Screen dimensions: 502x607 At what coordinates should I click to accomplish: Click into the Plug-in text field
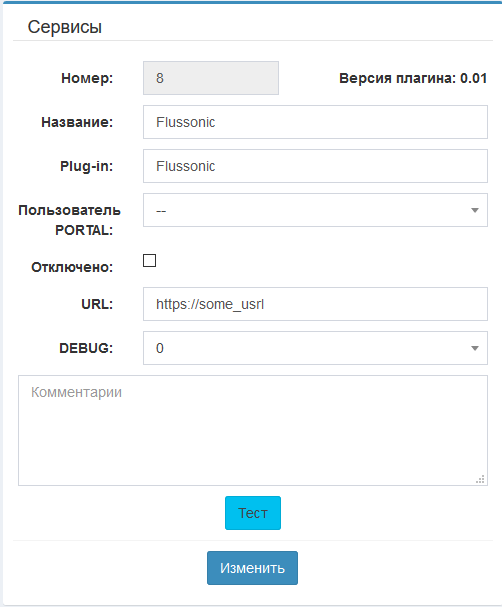(x=315, y=166)
